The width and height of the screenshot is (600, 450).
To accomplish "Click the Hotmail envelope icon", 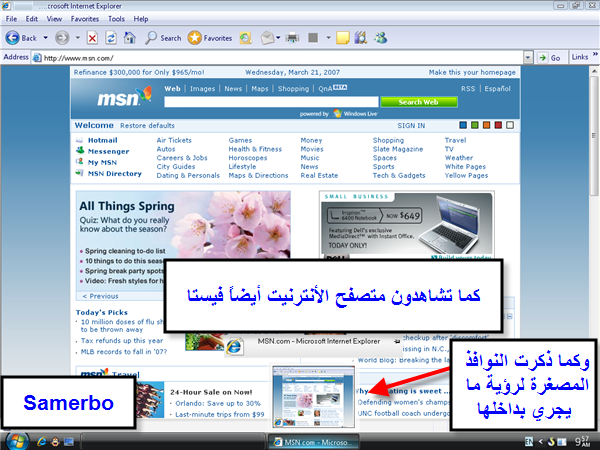I will coord(79,140).
